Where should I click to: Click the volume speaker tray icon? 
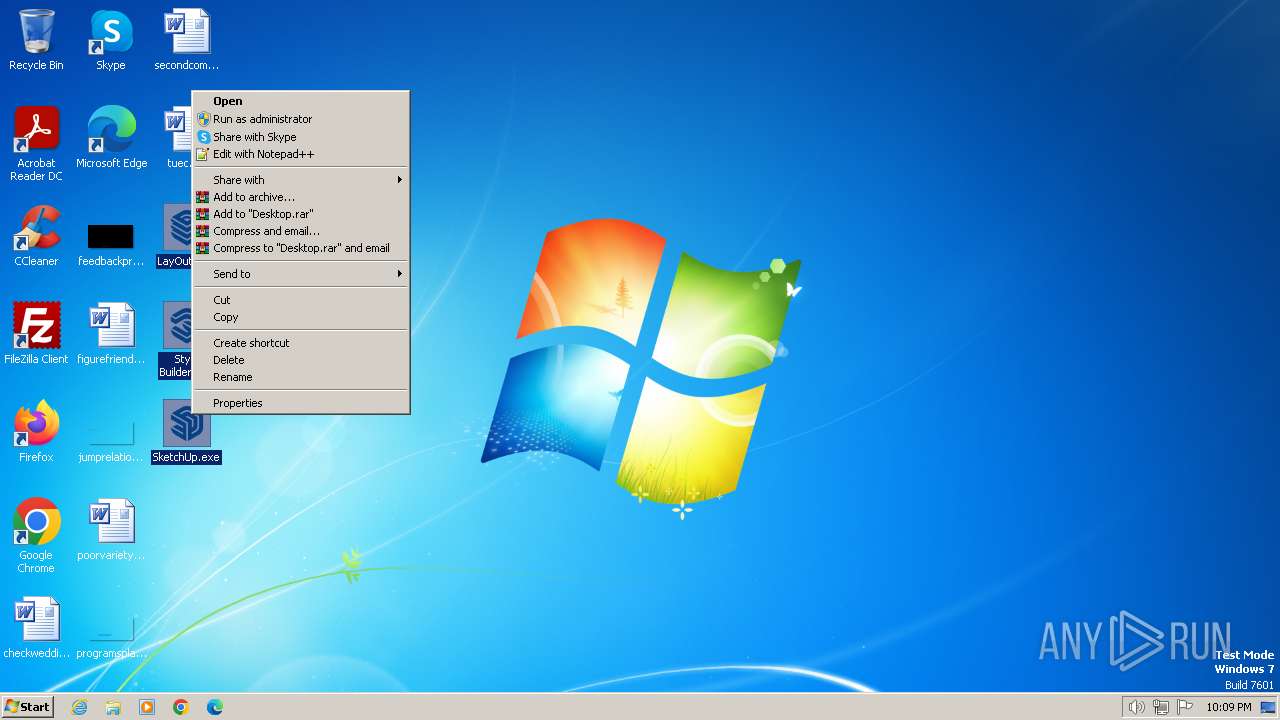[1136, 707]
